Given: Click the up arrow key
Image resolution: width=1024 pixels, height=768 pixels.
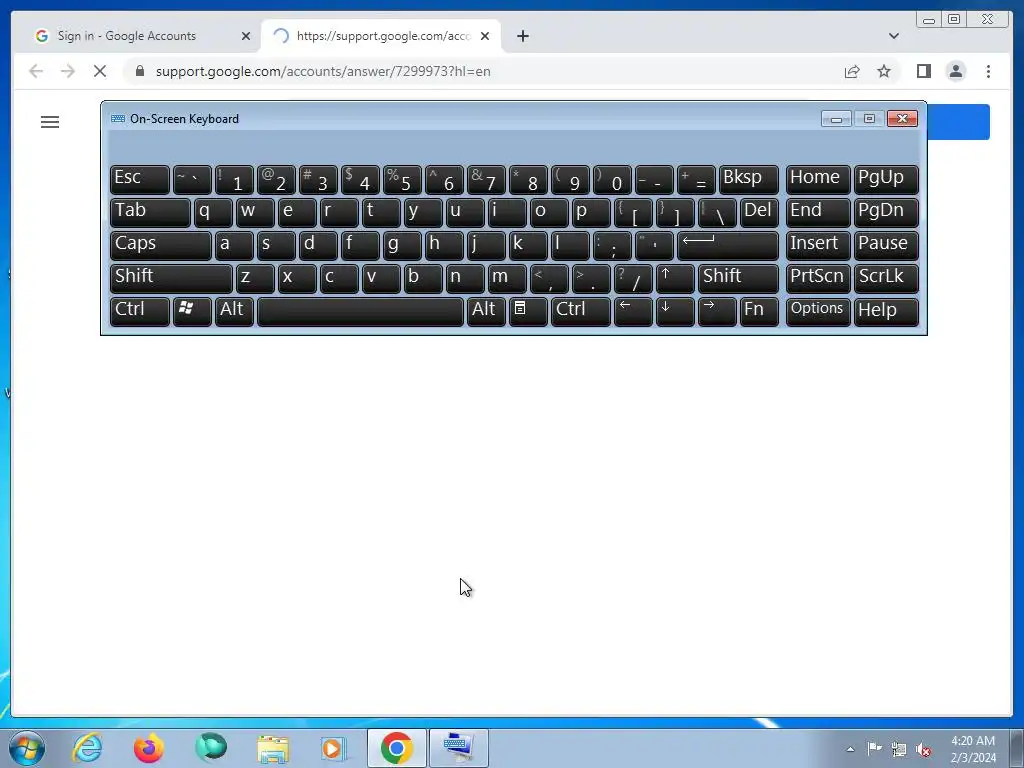Looking at the screenshot, I should (675, 278).
